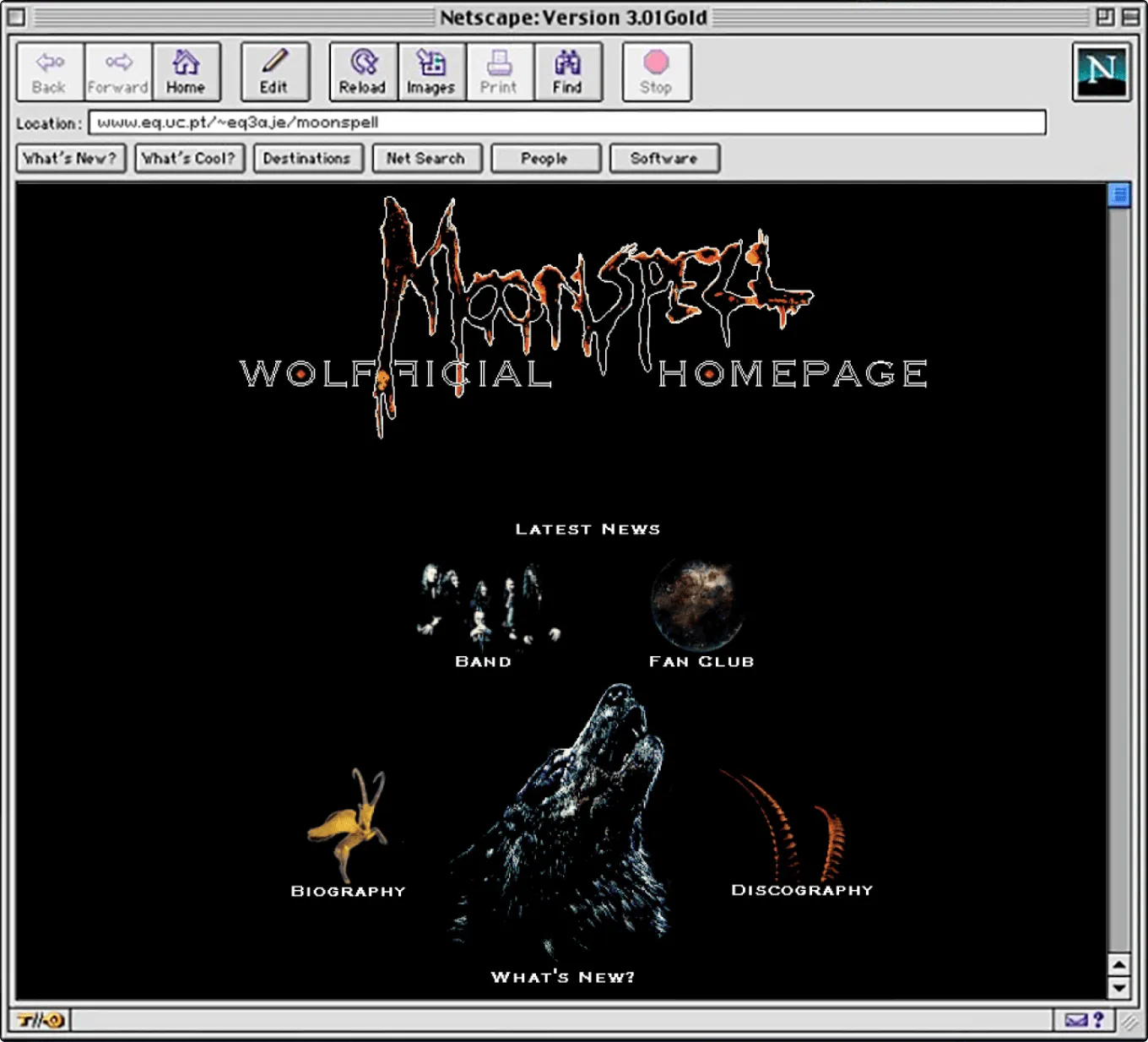Click the People directory button

(x=546, y=159)
